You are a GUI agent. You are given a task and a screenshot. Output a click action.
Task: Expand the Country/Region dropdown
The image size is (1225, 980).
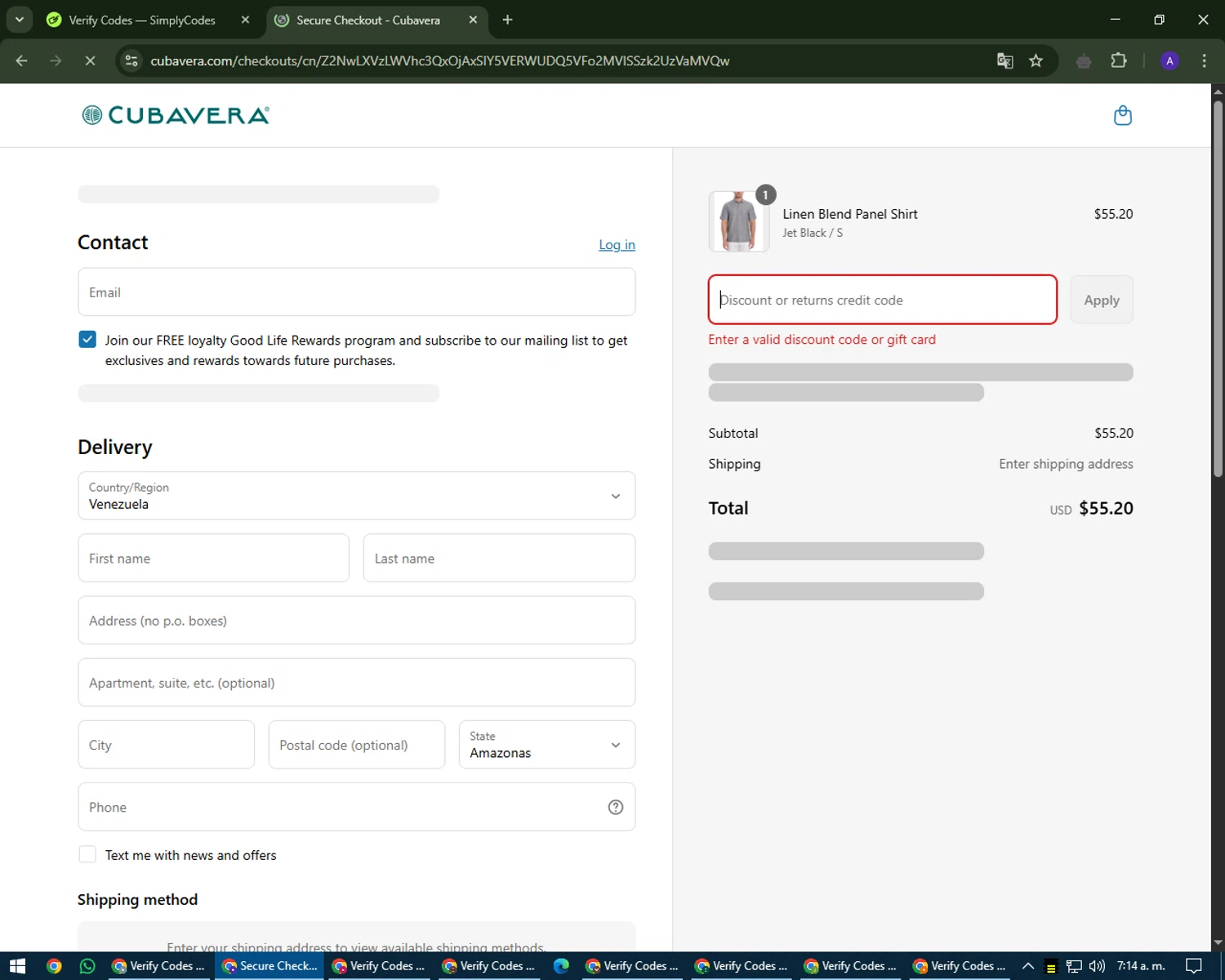(357, 496)
